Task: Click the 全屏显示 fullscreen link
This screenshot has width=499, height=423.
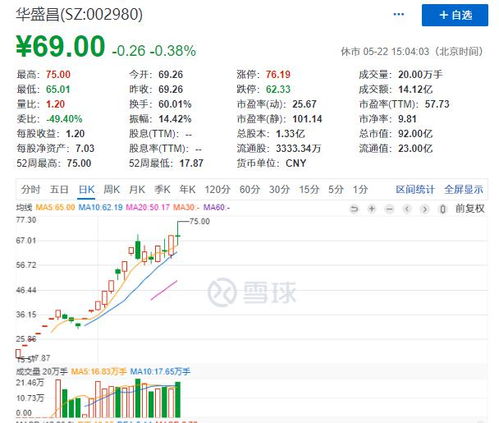Action: click(464, 190)
